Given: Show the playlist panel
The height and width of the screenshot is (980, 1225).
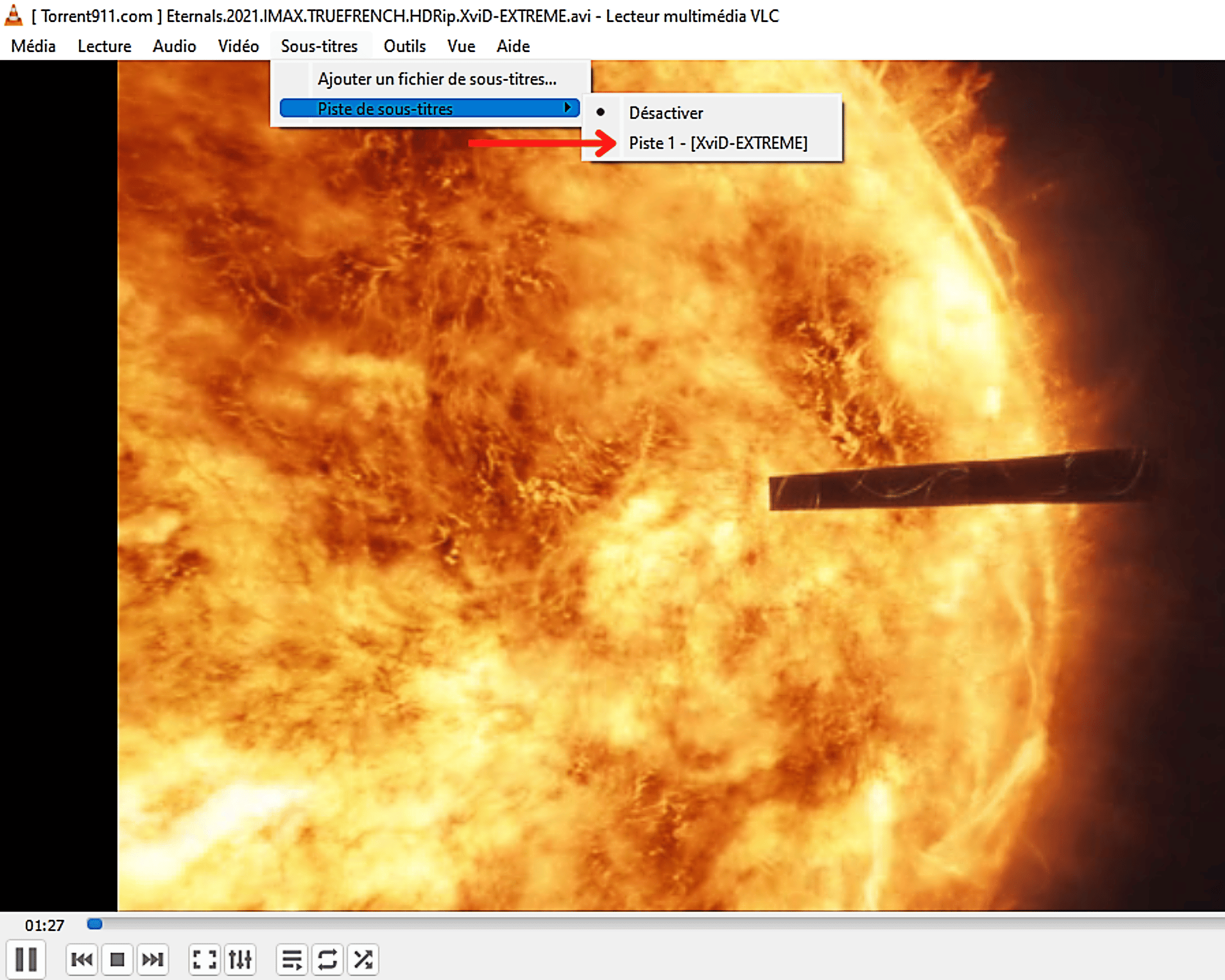Looking at the screenshot, I should (292, 959).
